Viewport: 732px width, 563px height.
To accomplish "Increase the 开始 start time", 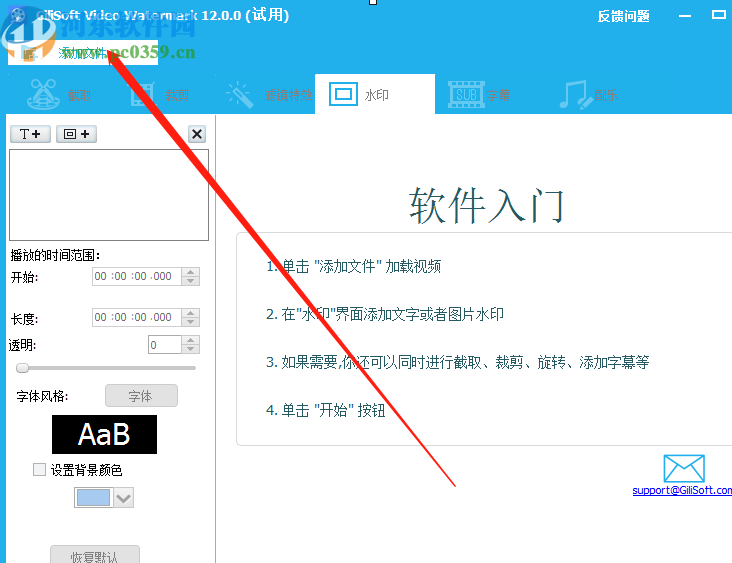I will [x=190, y=272].
